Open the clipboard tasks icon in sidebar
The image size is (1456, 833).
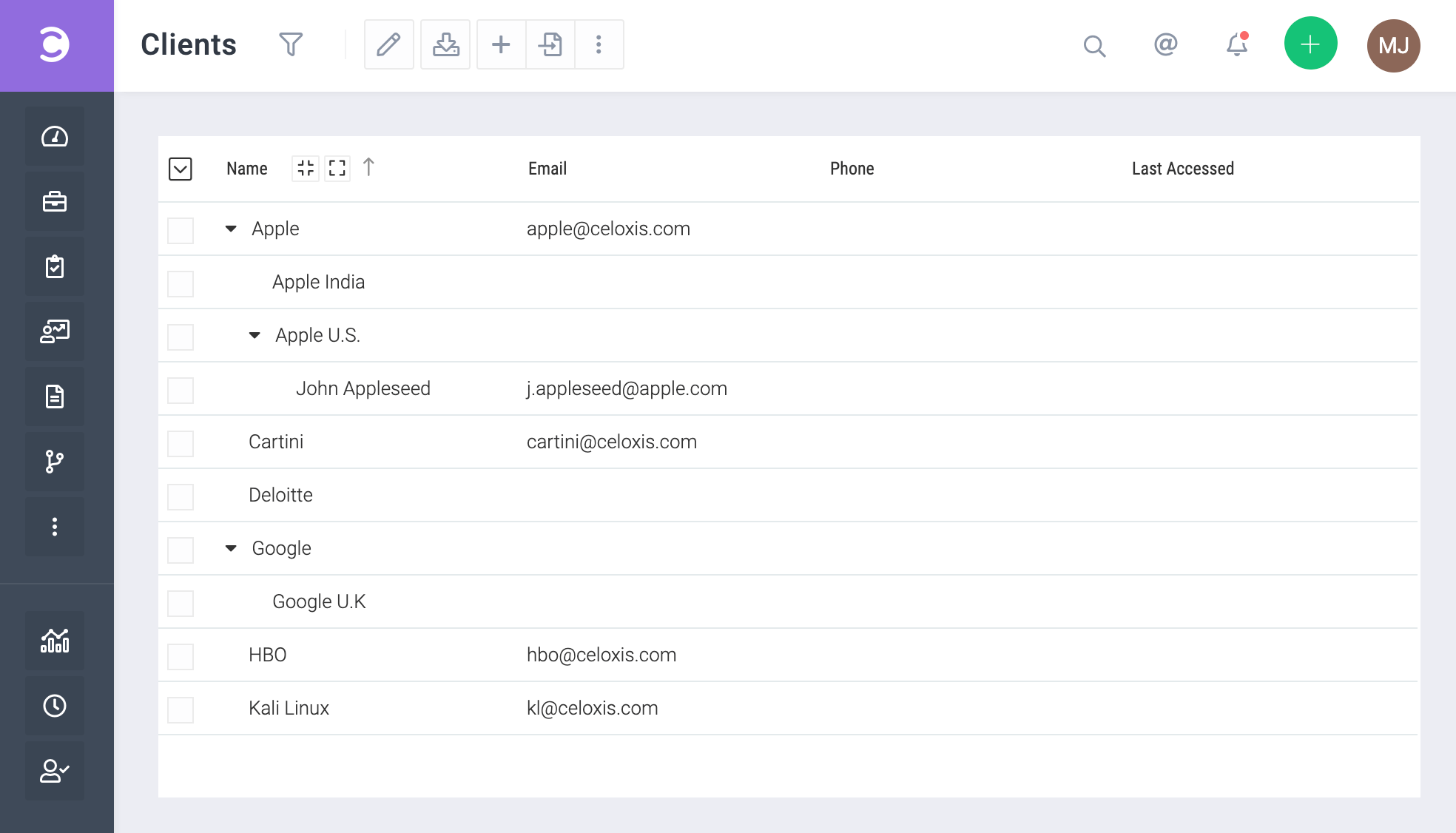(55, 266)
